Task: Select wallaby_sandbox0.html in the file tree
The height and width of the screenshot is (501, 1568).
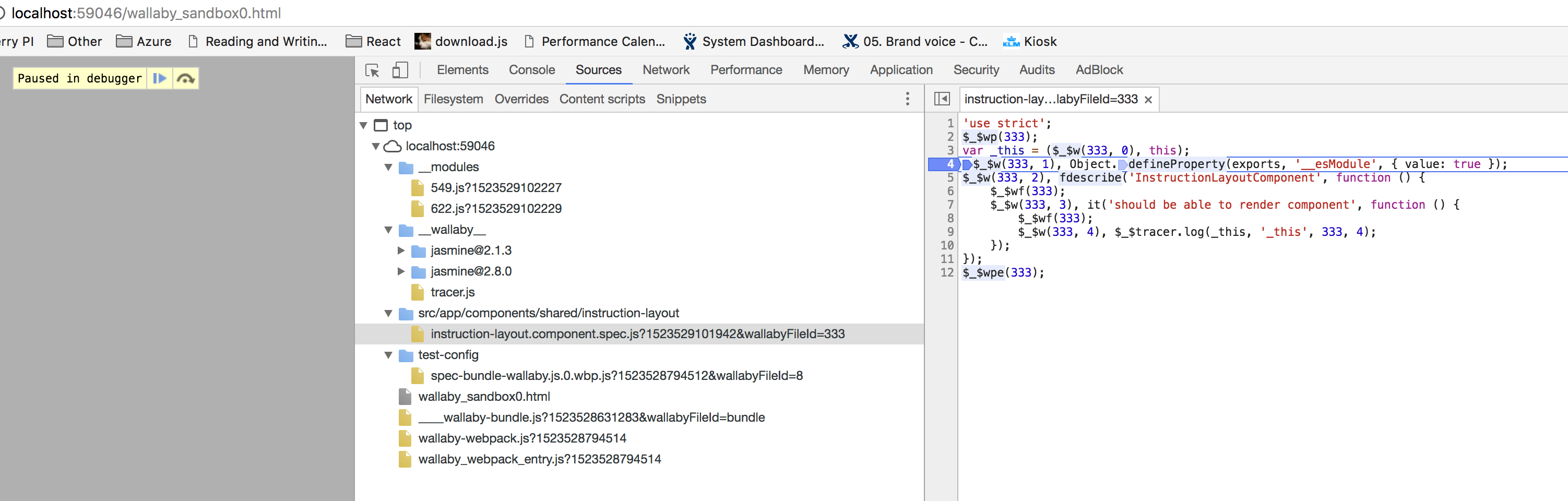Action: pos(484,396)
